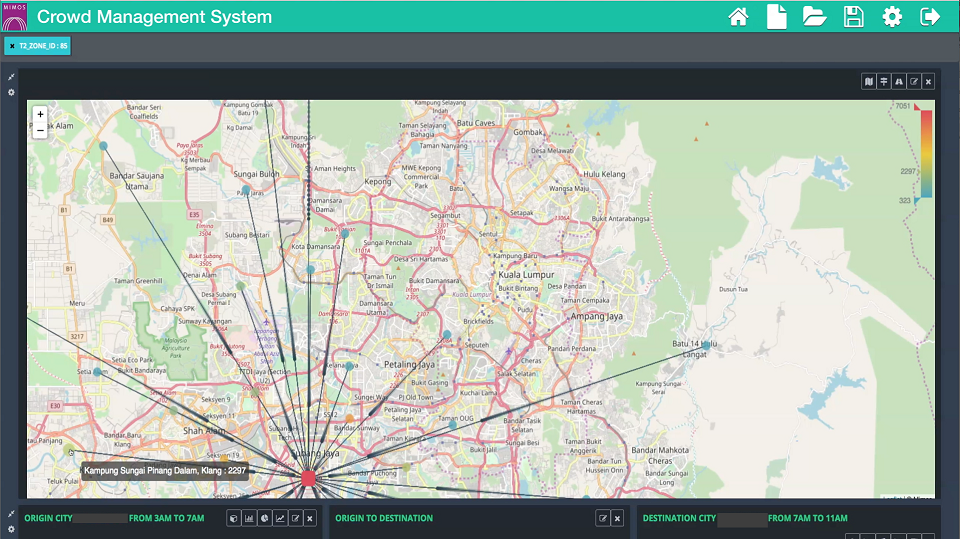Screen dimensions: 960x539
Task: Collapse the map row using arrows icon
Action: click(x=11, y=77)
